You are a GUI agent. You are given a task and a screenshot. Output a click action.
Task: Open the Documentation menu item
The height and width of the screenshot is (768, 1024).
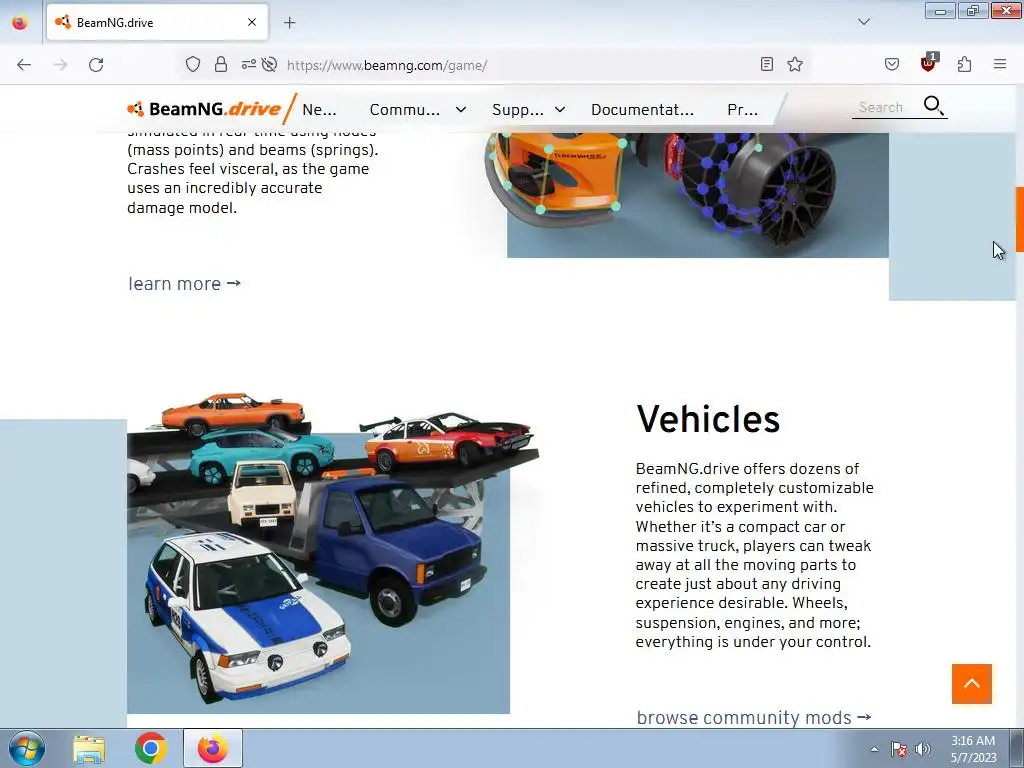(x=643, y=110)
